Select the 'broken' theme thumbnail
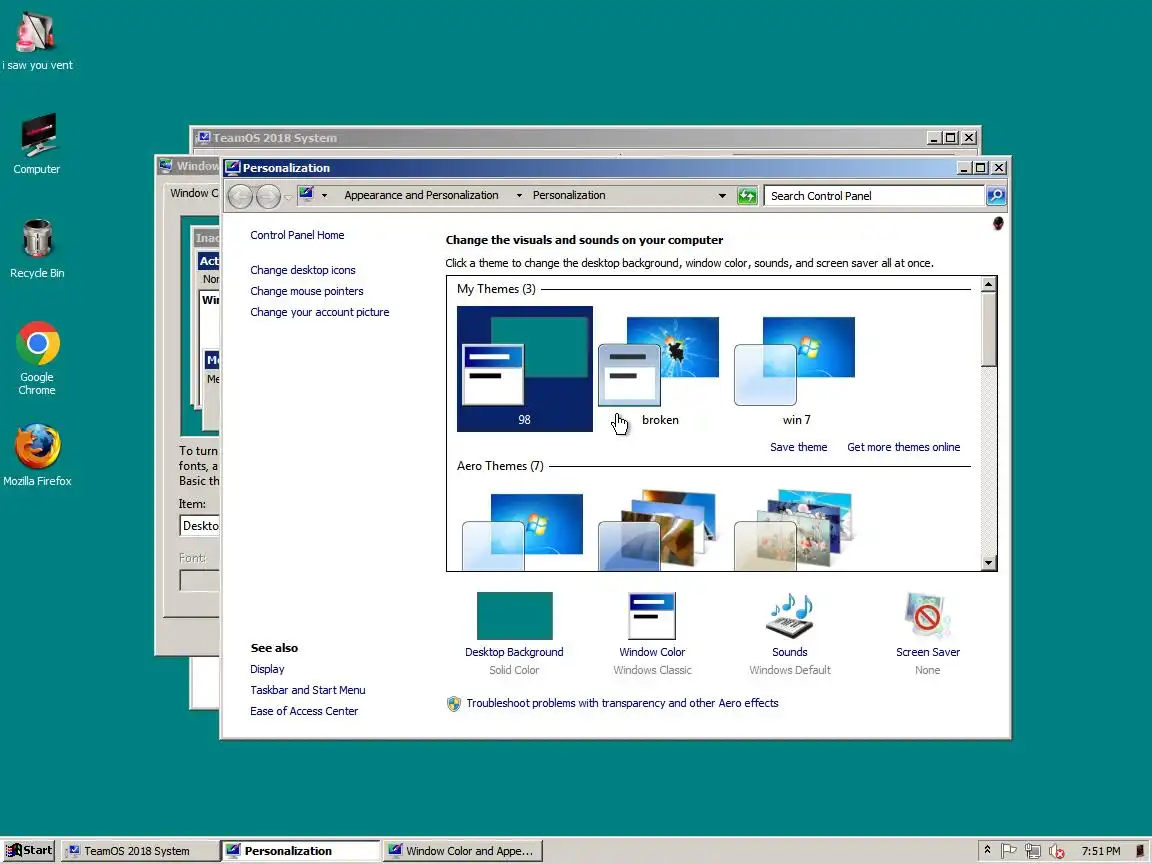The image size is (1152, 864). click(660, 369)
